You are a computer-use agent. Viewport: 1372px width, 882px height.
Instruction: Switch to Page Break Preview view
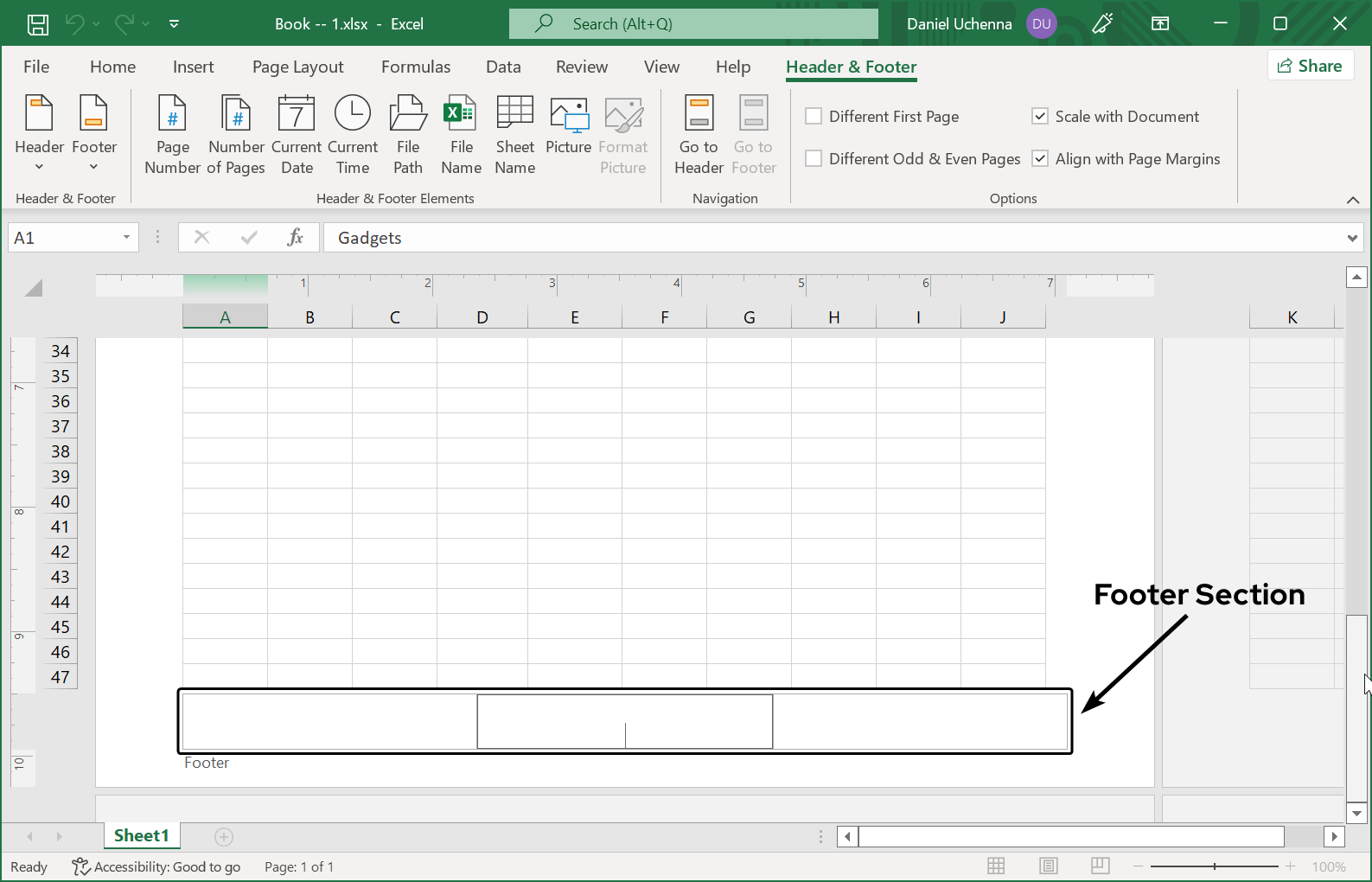pyautogui.click(x=1100, y=866)
